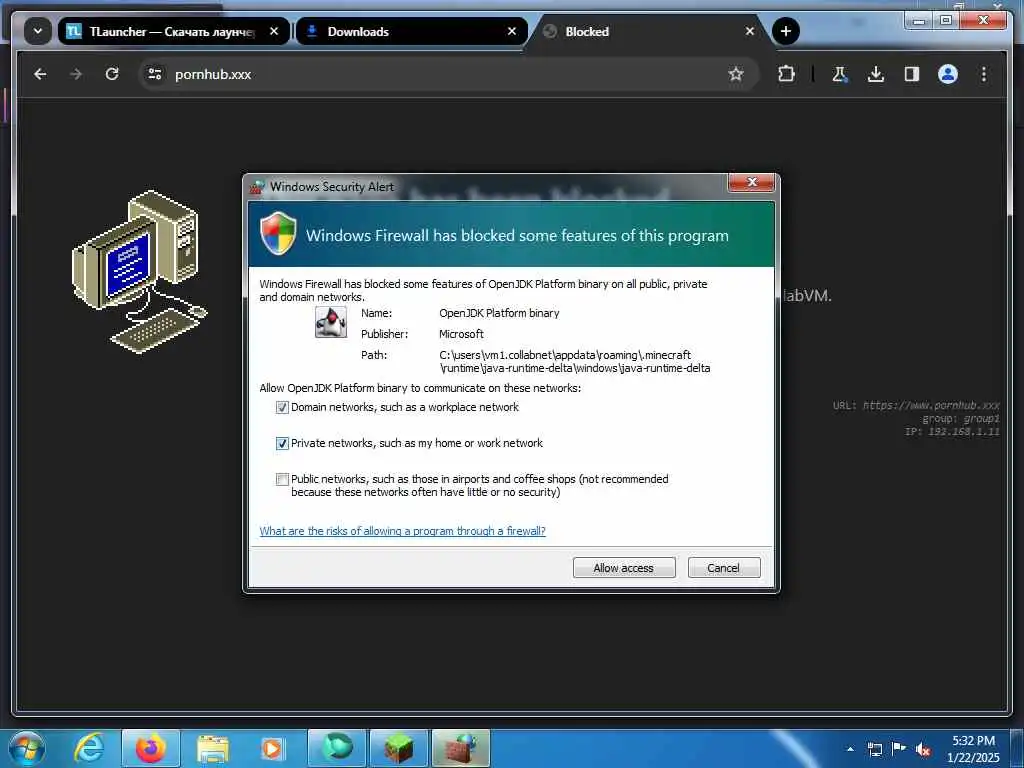
Task: Open a new tab with plus button
Action: pos(786,31)
